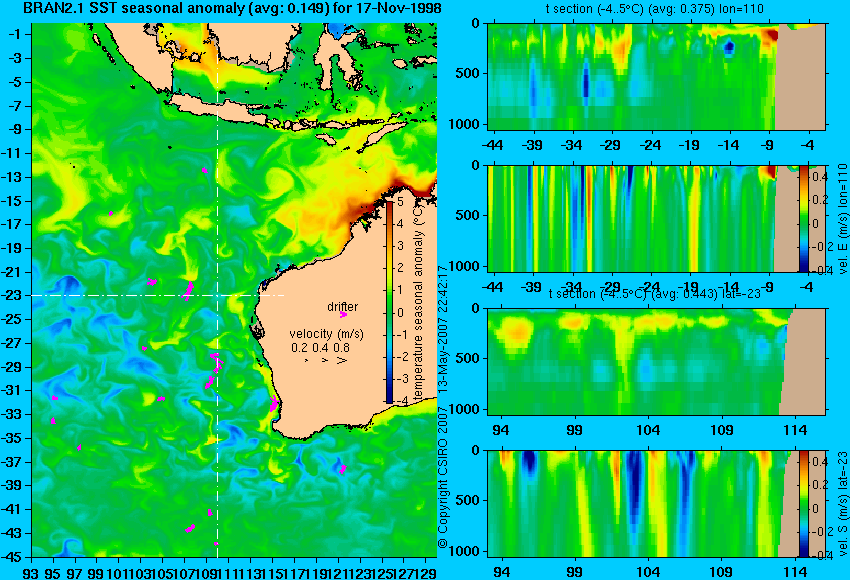Select the temperature seasonal anomaly colour bar

click(x=389, y=301)
